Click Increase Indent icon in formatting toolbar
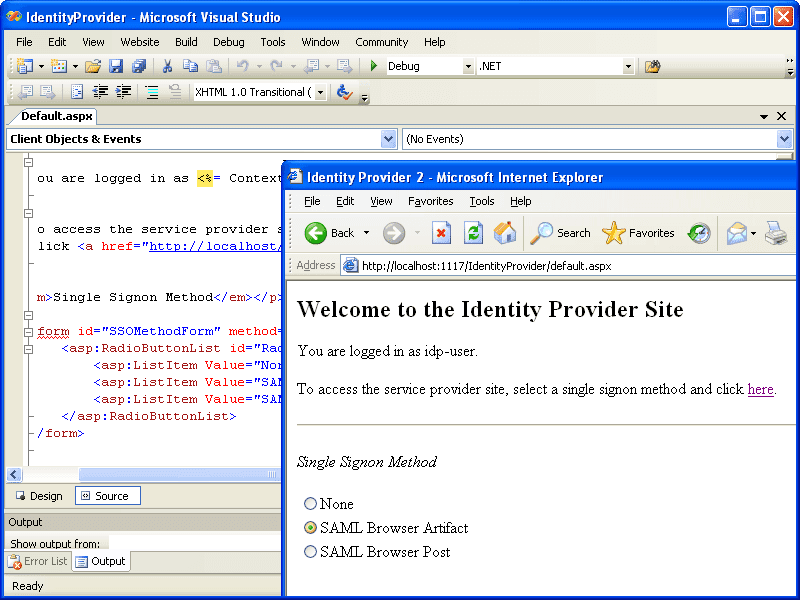The width and height of the screenshot is (800, 600). 123,92
